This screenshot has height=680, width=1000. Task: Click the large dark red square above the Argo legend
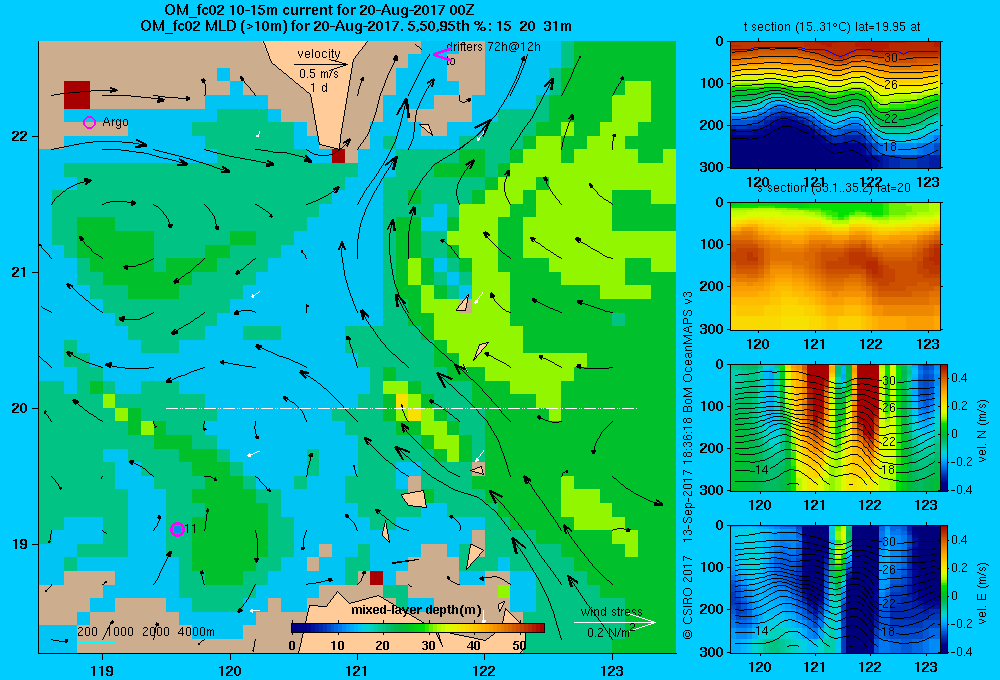point(77,94)
